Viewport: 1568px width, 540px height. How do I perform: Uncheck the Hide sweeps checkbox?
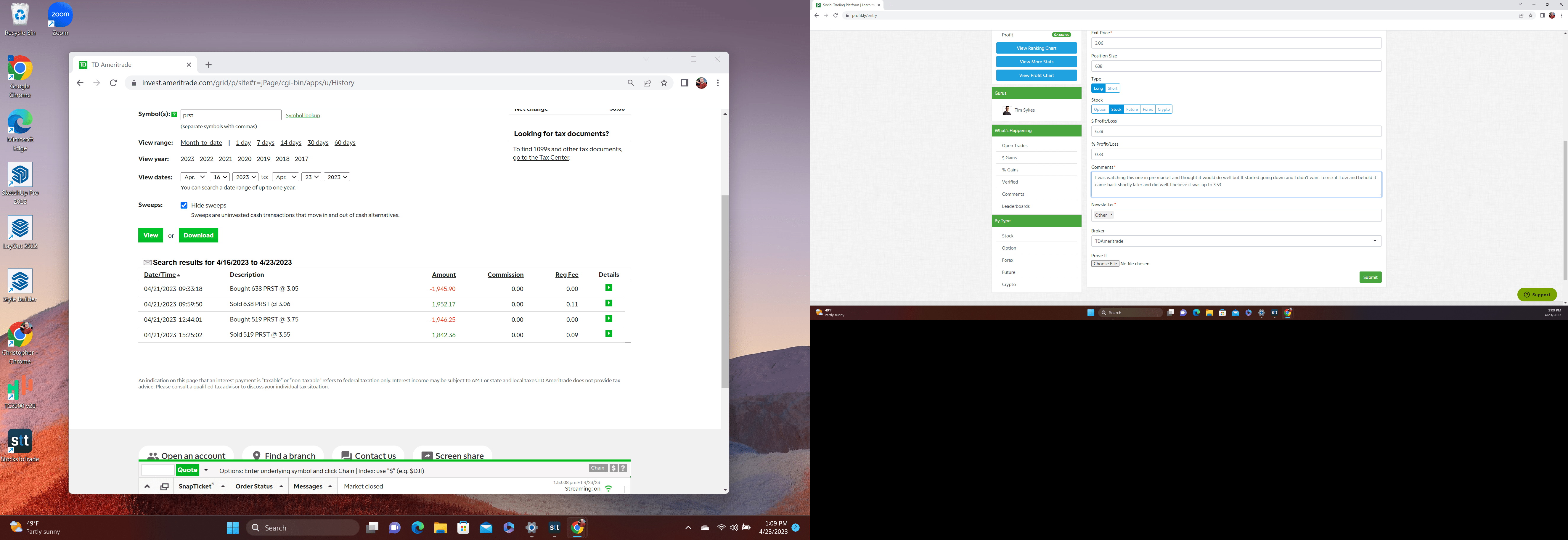point(184,205)
